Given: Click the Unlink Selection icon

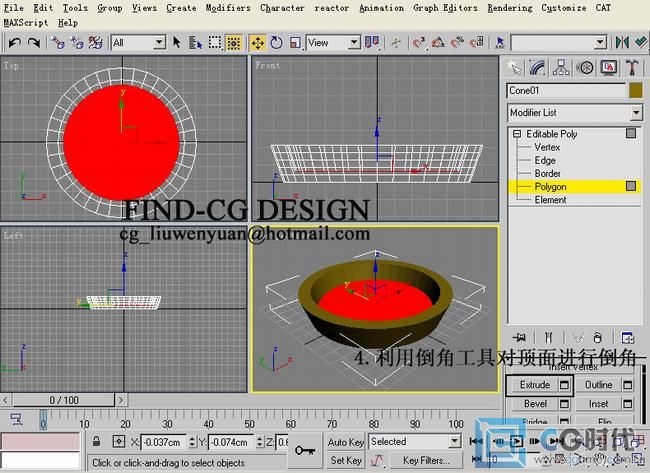Looking at the screenshot, I should 77,42.
